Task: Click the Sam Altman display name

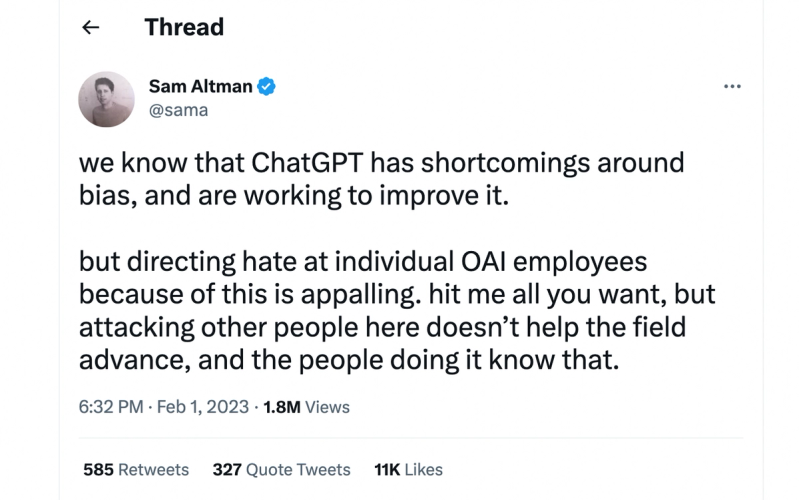Action: click(x=200, y=87)
